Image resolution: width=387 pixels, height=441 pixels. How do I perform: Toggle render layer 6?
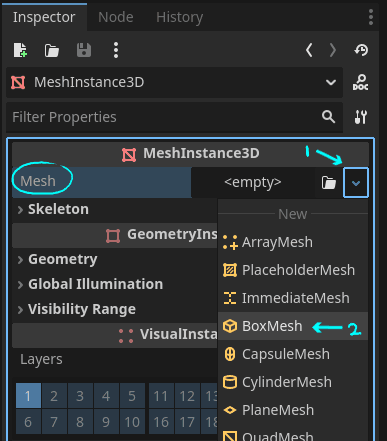28,422
